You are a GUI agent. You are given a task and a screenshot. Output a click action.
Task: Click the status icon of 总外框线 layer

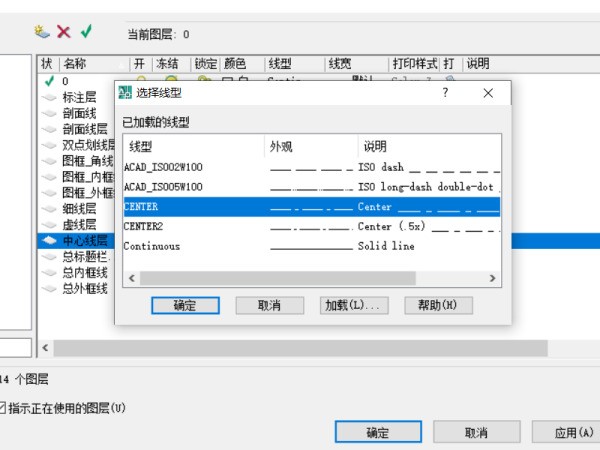point(49,289)
